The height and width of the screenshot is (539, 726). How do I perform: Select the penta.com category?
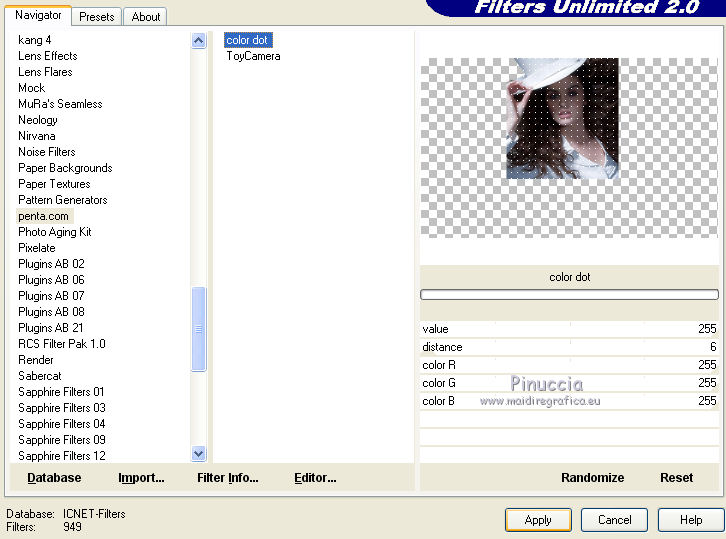click(44, 216)
